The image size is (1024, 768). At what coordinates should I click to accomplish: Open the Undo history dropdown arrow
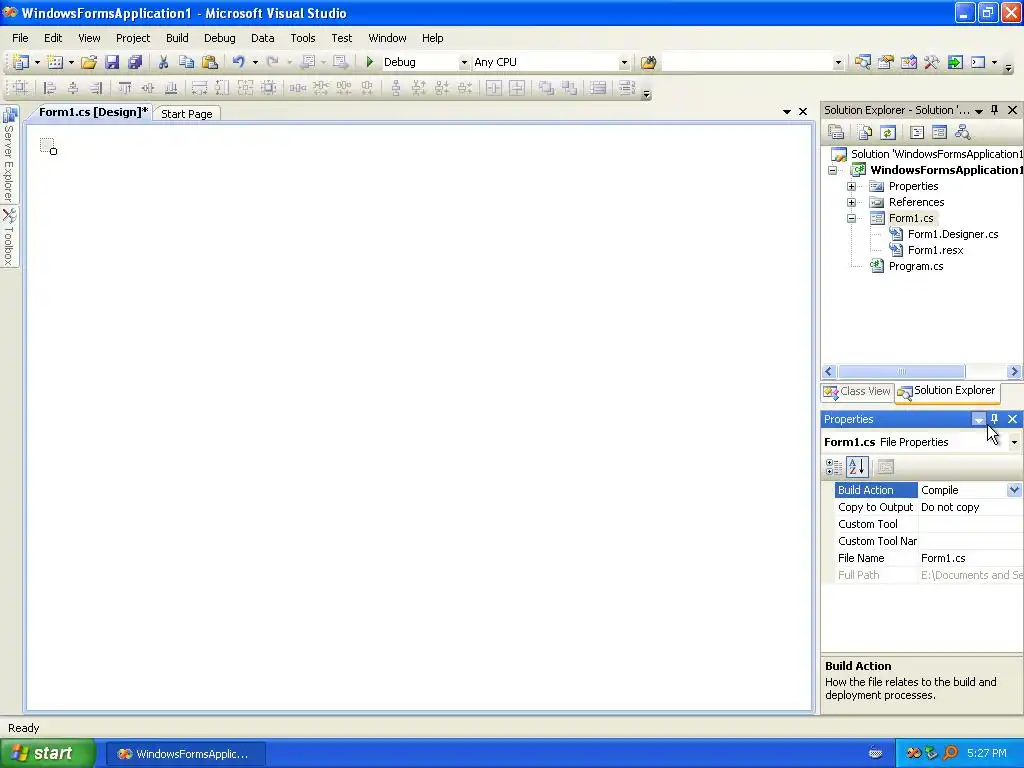pyautogui.click(x=255, y=63)
